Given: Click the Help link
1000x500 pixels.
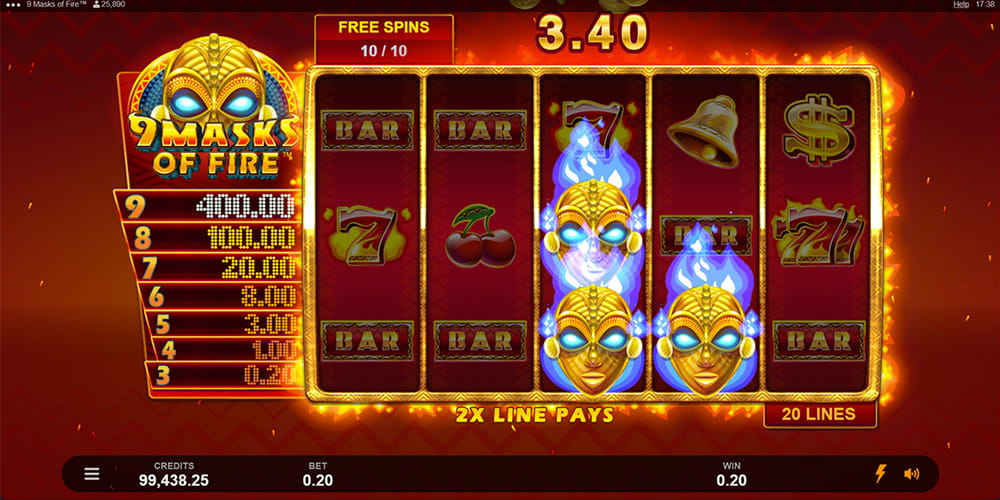Looking at the screenshot, I should pyautogui.click(x=961, y=4).
